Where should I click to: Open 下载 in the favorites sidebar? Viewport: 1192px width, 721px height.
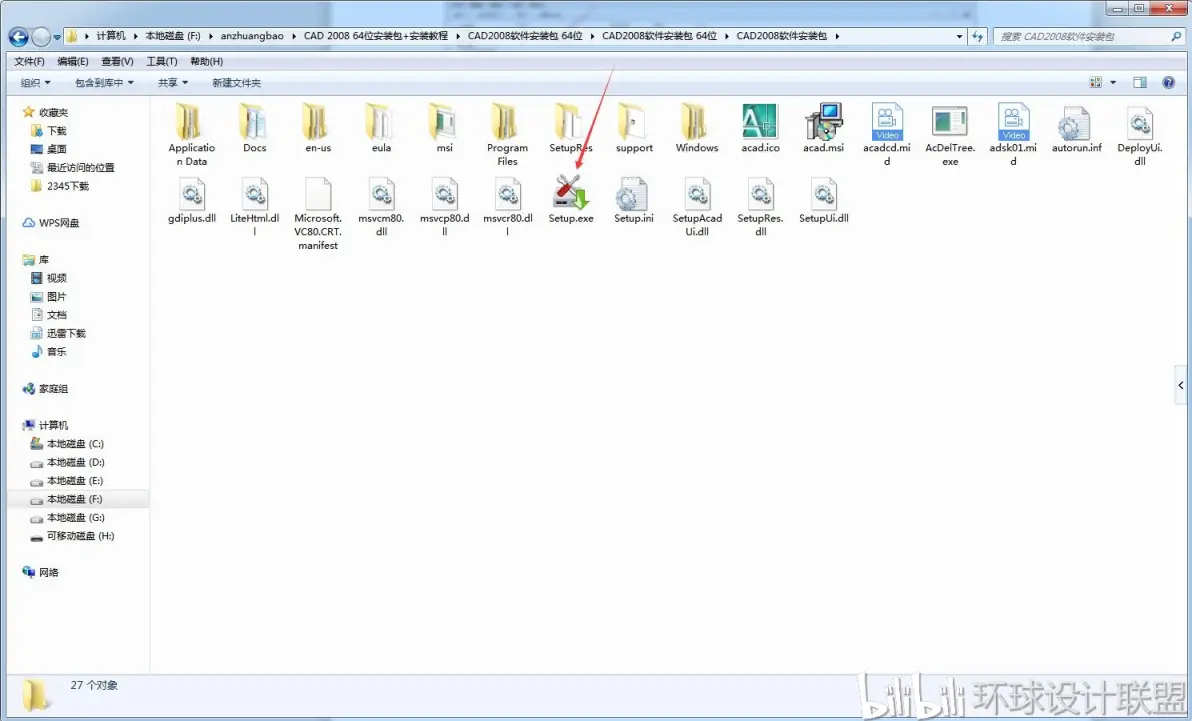coord(56,131)
